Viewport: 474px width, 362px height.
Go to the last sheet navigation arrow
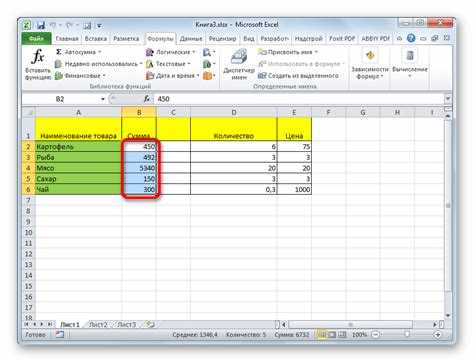pyautogui.click(x=50, y=324)
